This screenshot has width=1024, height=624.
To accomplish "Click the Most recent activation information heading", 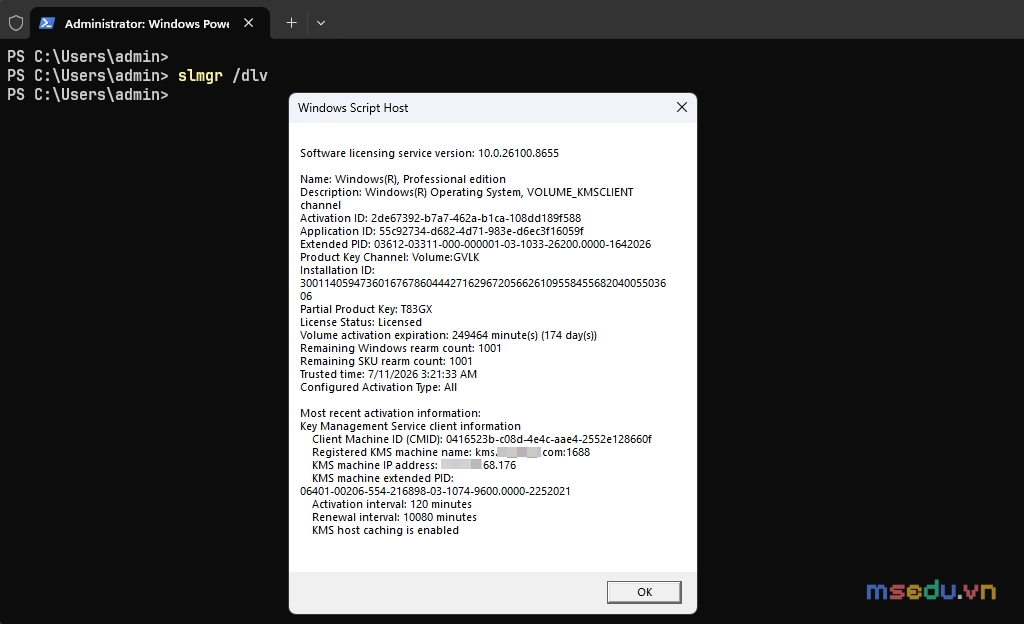I will [390, 413].
